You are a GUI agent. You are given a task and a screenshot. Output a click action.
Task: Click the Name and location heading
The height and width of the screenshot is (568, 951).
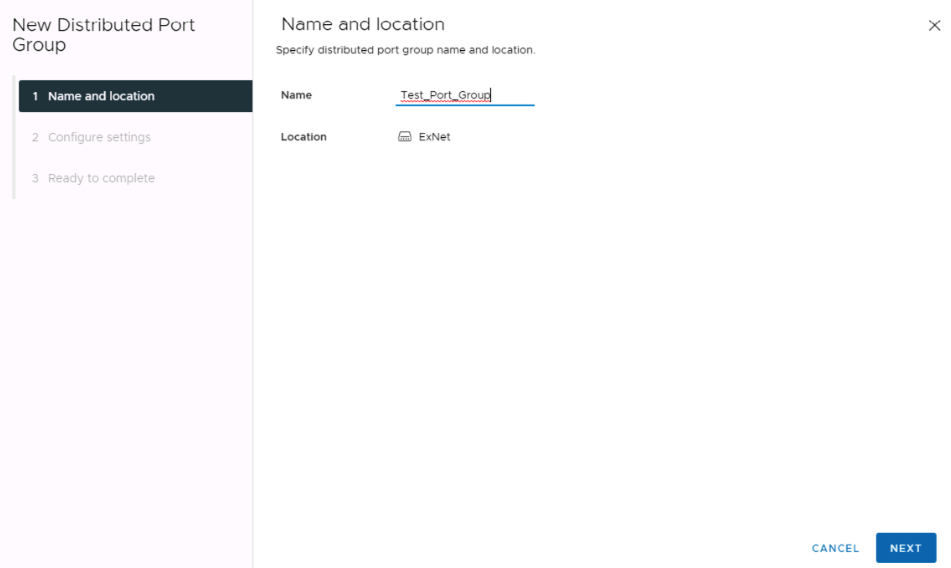[x=363, y=24]
